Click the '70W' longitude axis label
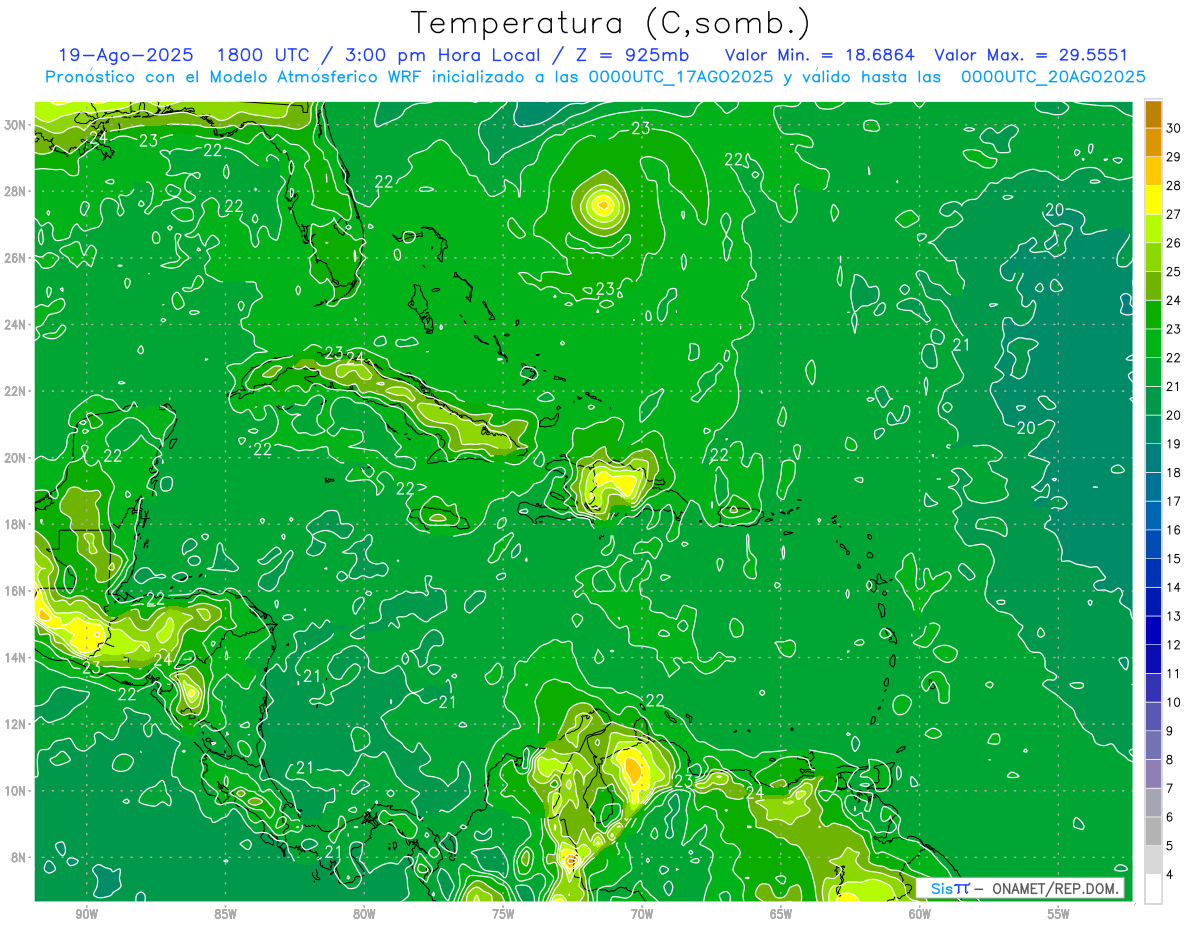The height and width of the screenshot is (927, 1200). [x=642, y=914]
